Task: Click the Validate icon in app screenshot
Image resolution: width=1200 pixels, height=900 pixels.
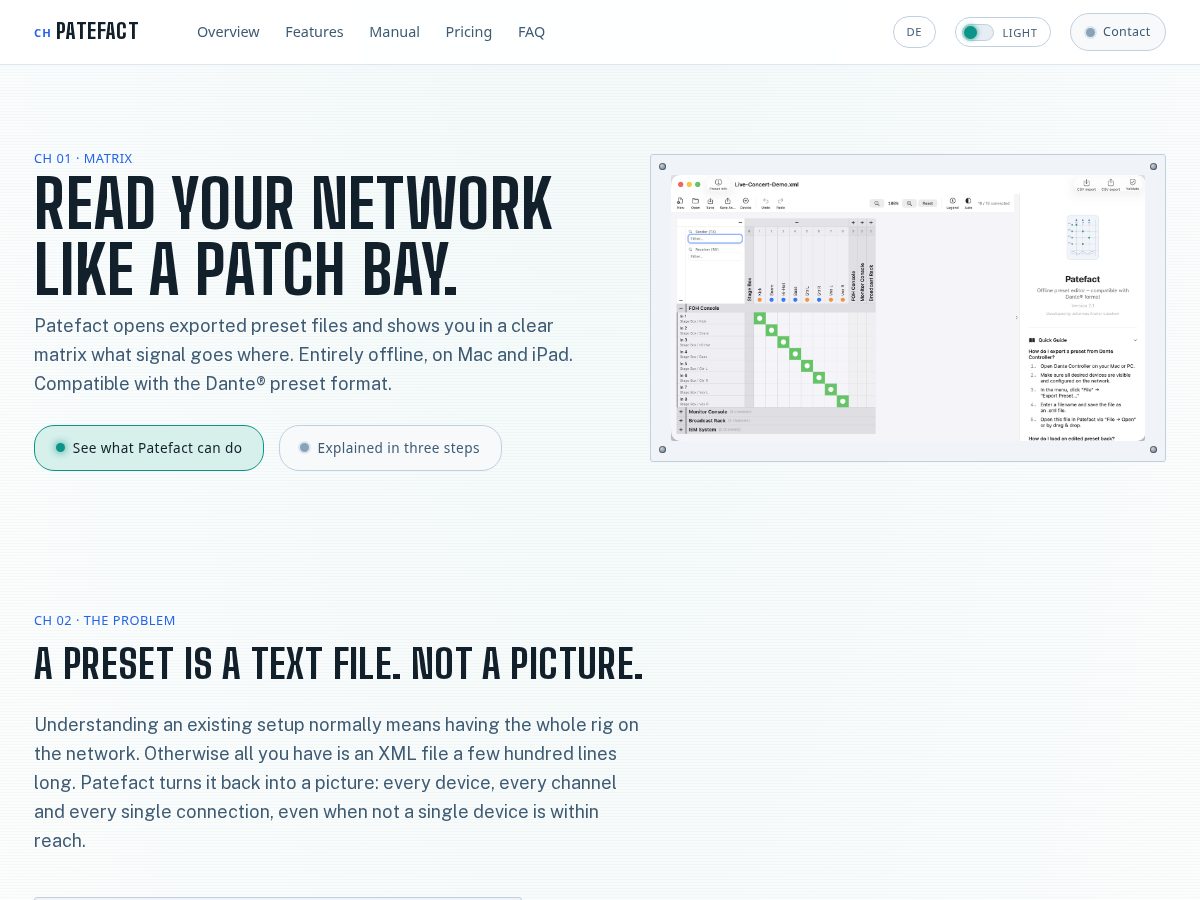Action: (x=1133, y=183)
